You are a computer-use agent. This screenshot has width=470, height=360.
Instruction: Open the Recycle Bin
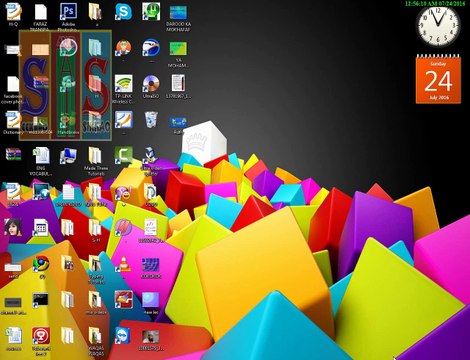(151, 119)
